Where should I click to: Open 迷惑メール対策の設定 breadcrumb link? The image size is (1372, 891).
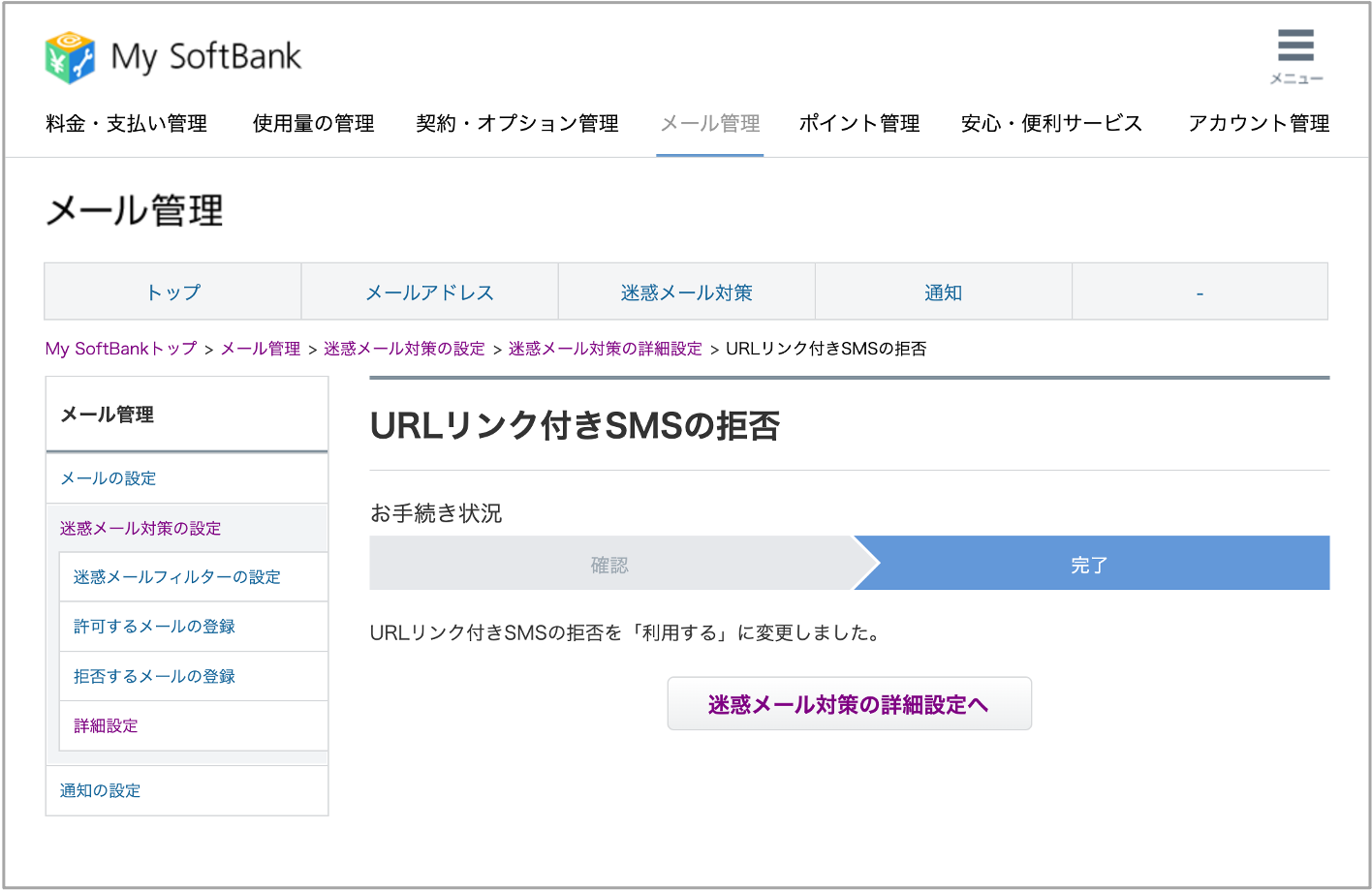tap(404, 349)
